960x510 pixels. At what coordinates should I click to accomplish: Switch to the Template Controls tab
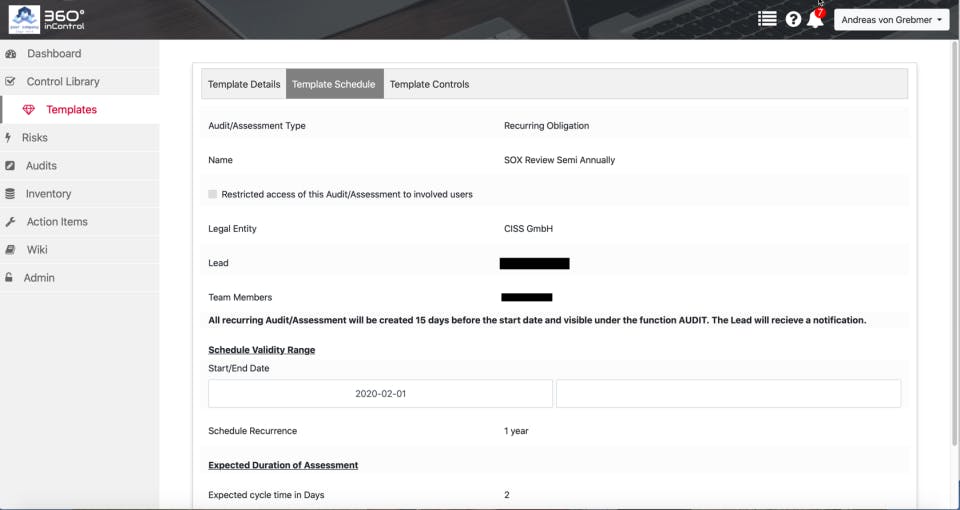(x=429, y=84)
